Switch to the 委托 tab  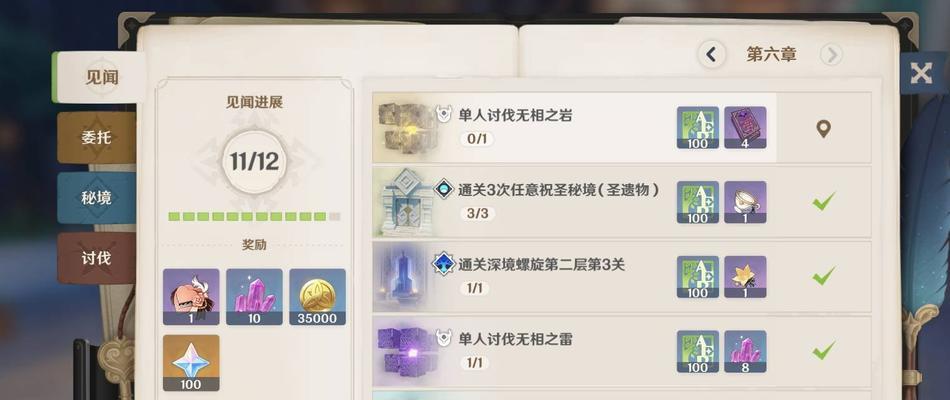[x=96, y=138]
